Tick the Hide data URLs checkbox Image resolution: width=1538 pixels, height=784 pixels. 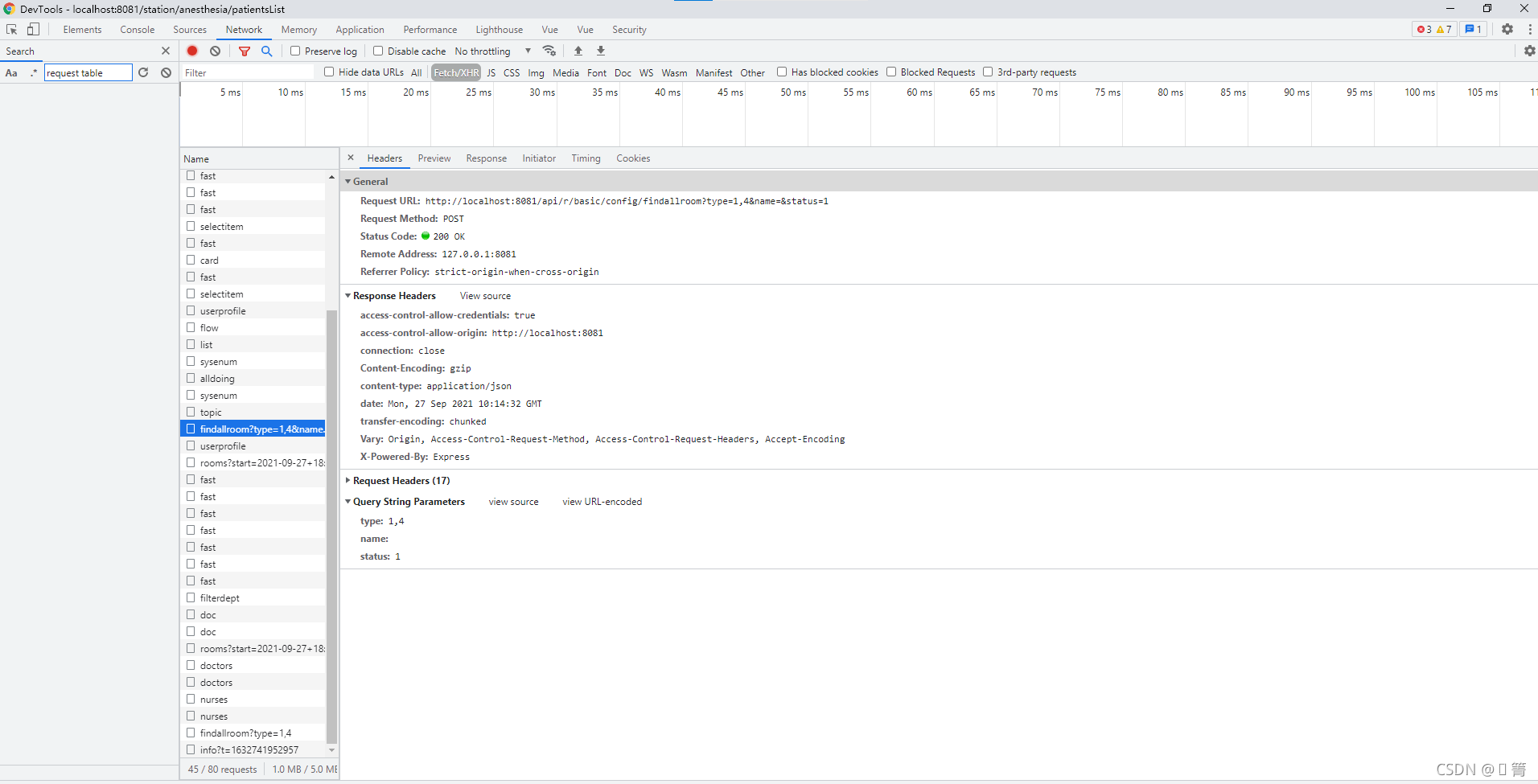(329, 72)
